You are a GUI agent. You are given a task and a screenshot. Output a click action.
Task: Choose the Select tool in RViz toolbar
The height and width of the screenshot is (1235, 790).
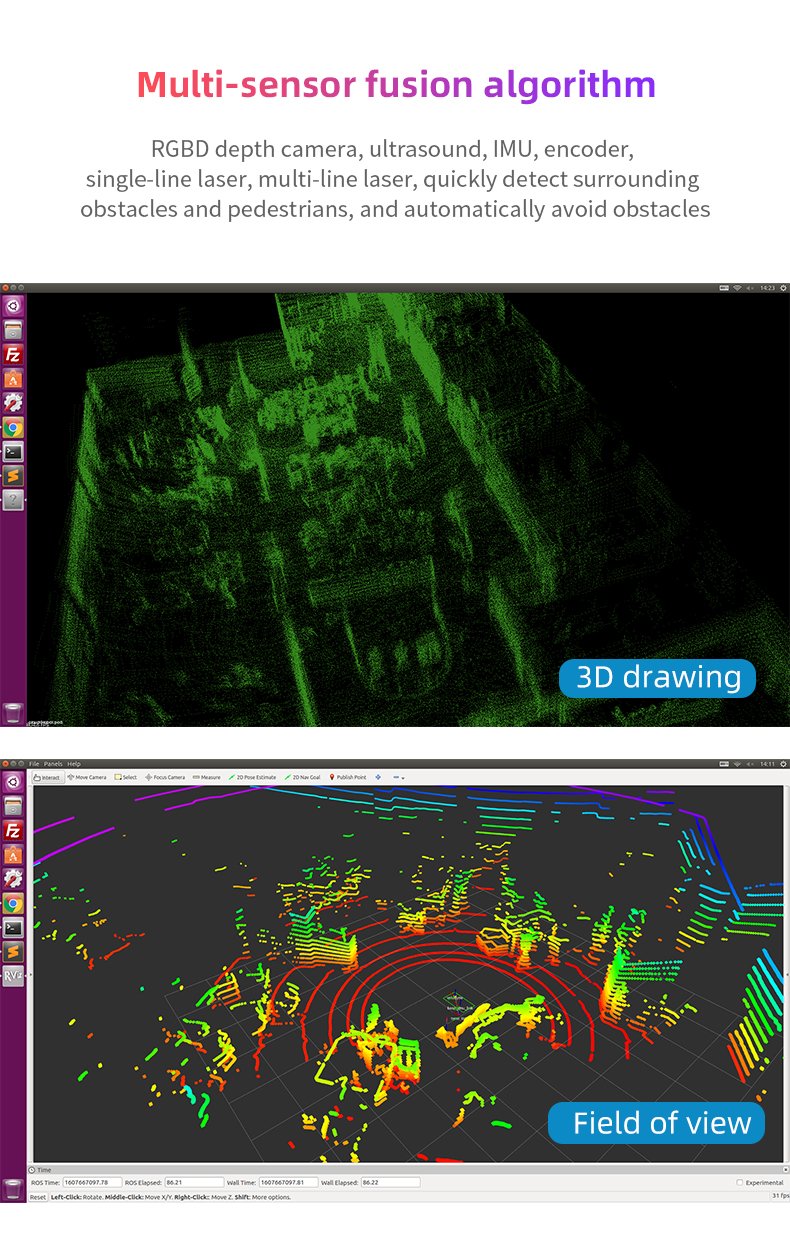click(x=126, y=777)
